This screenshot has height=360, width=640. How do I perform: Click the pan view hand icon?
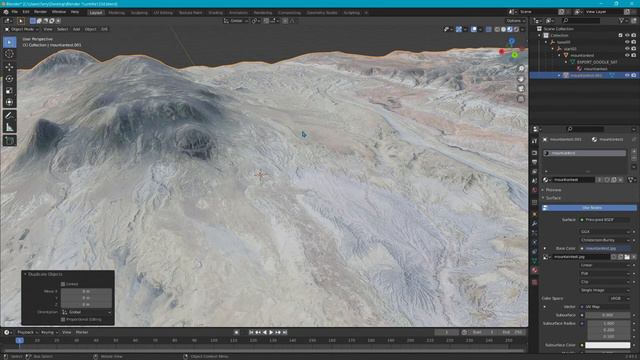click(521, 79)
